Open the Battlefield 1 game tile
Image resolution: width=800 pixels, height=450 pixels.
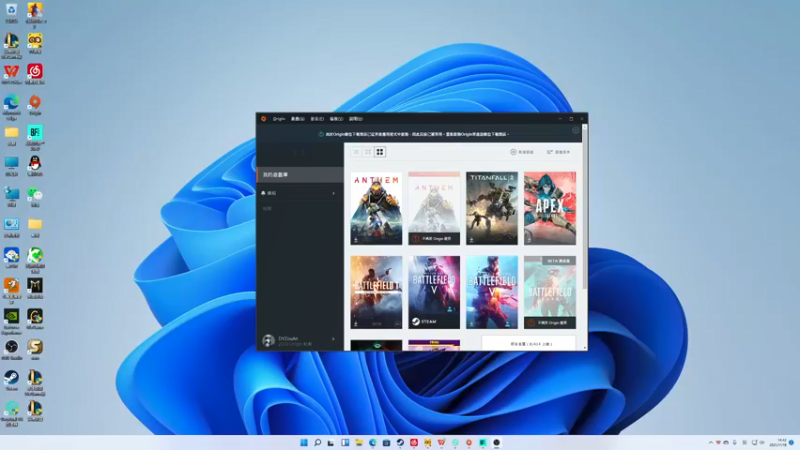(376, 292)
